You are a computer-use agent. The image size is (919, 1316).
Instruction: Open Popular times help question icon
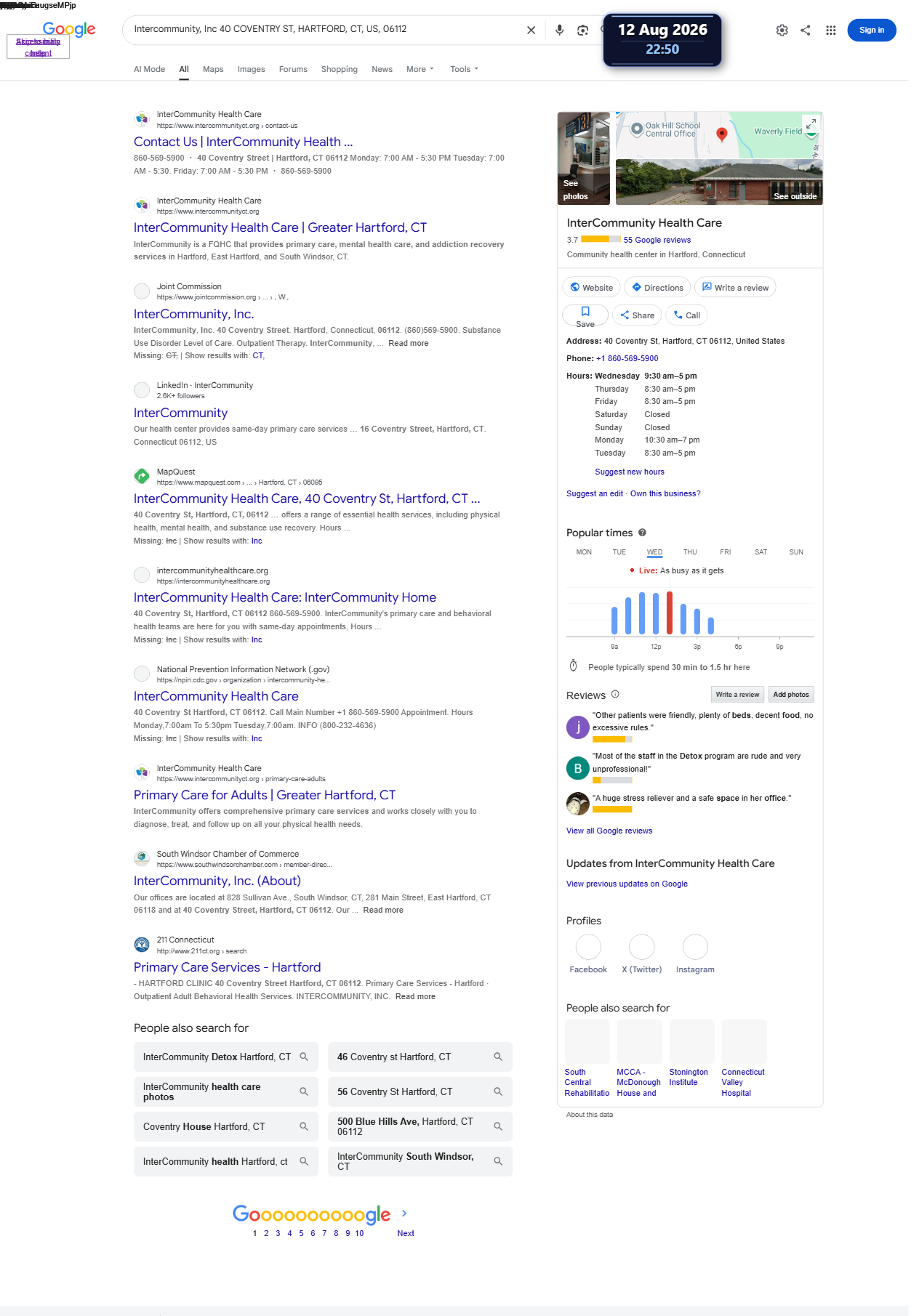pos(642,532)
